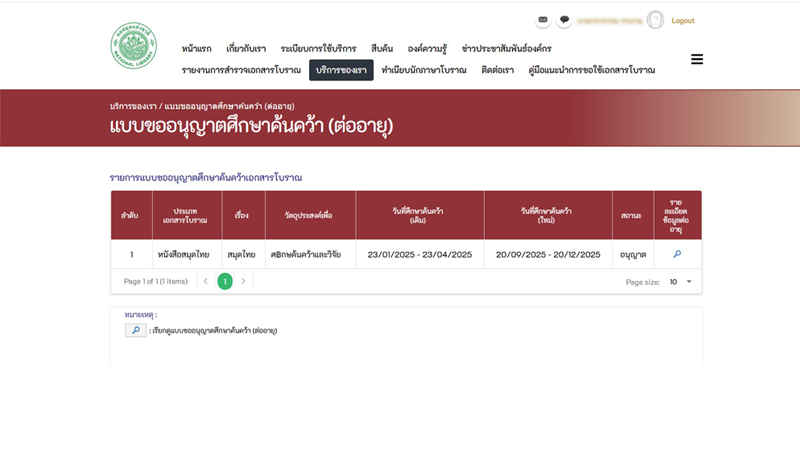Open the hamburger menu icon
Screen dimensions: 800x450
697,59
